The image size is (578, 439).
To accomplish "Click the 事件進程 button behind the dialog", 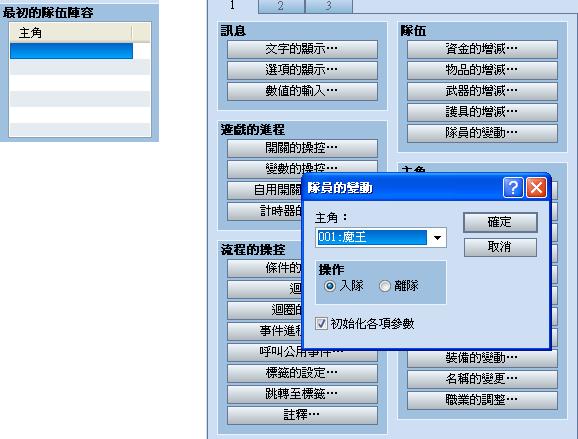I will pos(265,331).
